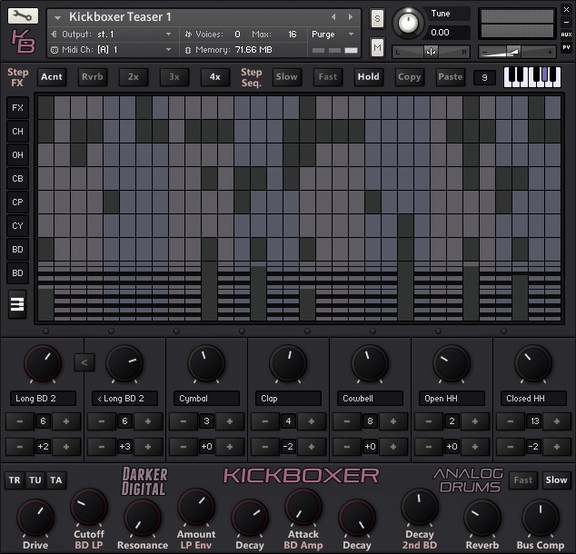Image resolution: width=576 pixels, height=554 pixels.
Task: Decrease the Clap sample number with minus
Action: pyautogui.click(x=265, y=421)
